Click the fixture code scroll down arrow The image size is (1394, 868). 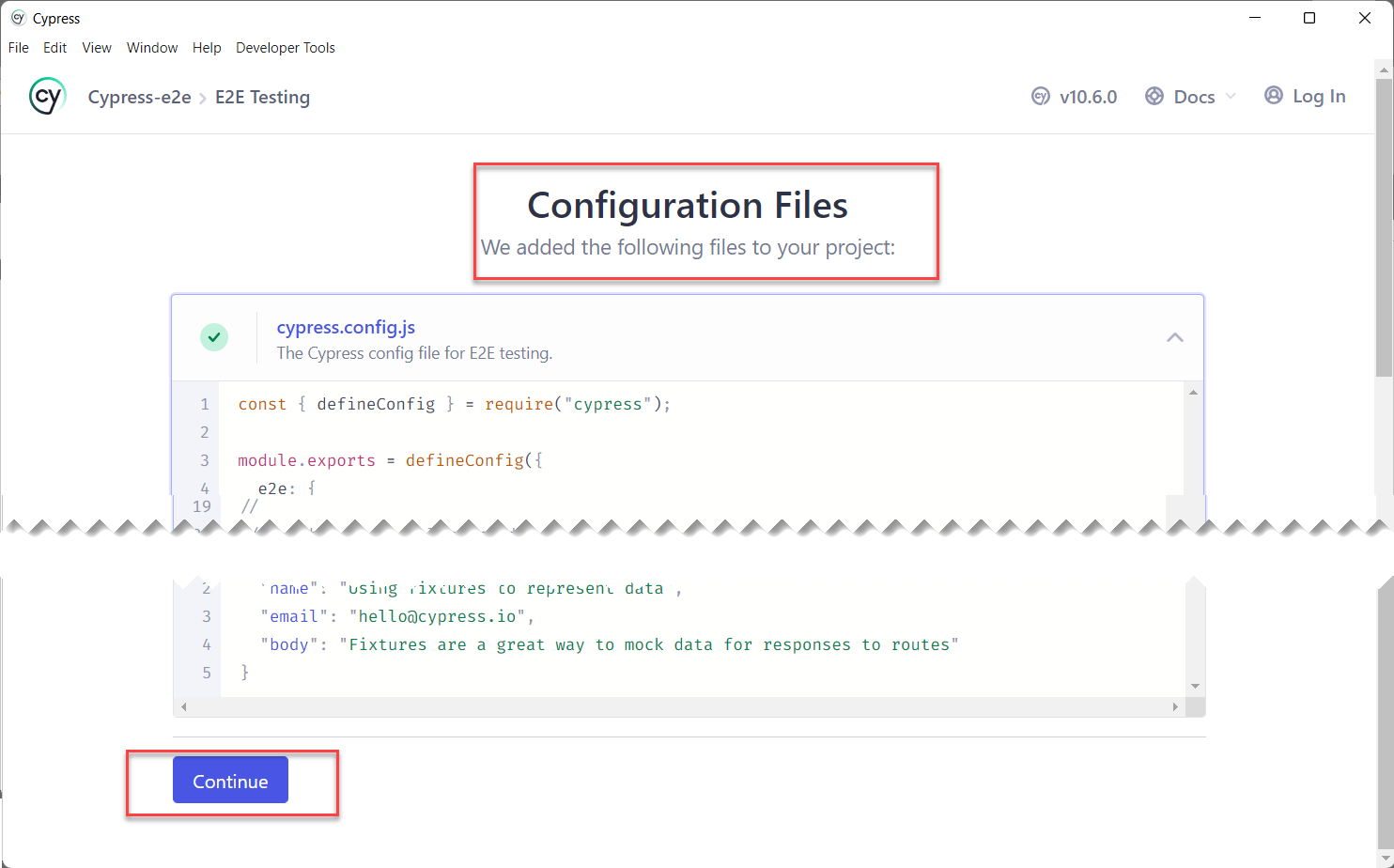[1195, 686]
